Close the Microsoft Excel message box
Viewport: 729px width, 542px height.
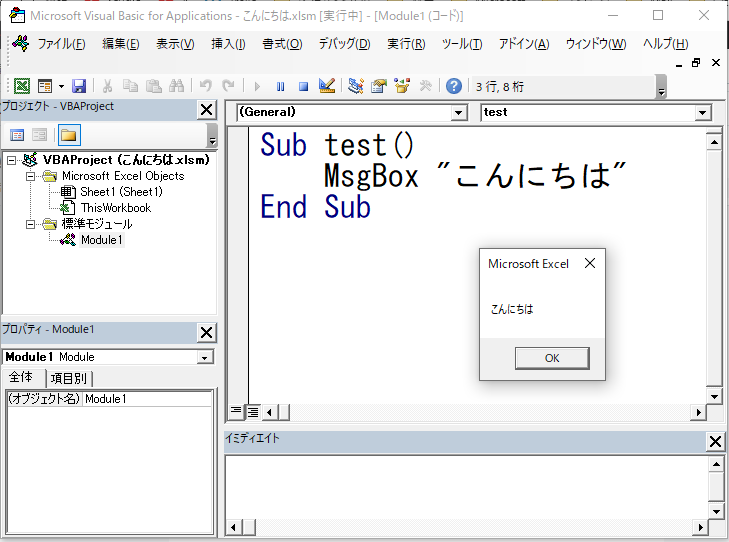pos(590,264)
